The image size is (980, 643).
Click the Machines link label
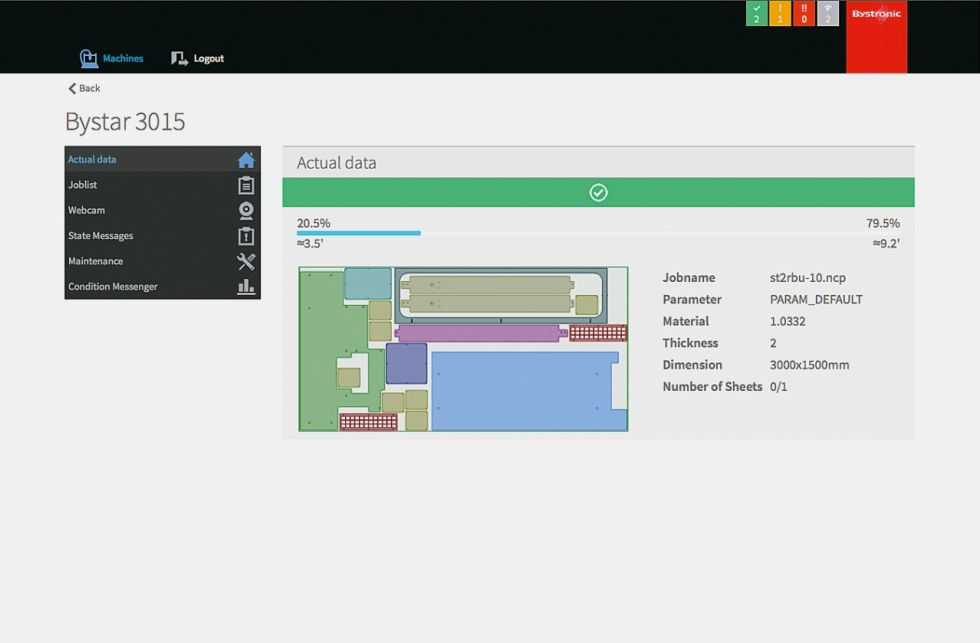click(123, 58)
